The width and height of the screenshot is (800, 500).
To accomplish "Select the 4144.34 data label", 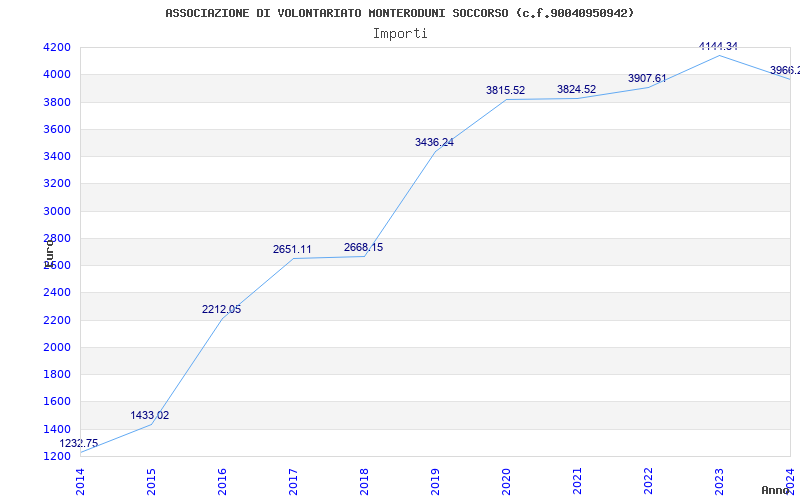I will (718, 46).
